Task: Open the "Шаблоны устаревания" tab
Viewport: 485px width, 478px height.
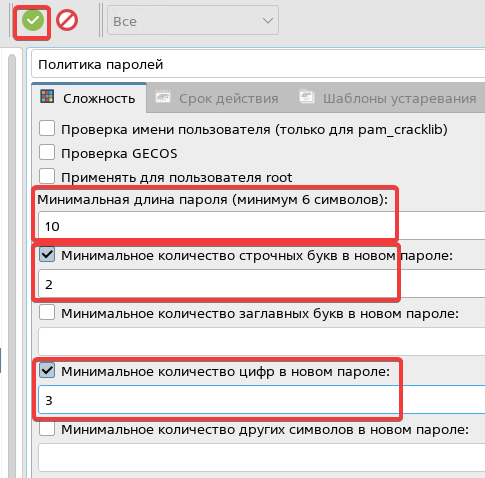Action: tap(388, 98)
